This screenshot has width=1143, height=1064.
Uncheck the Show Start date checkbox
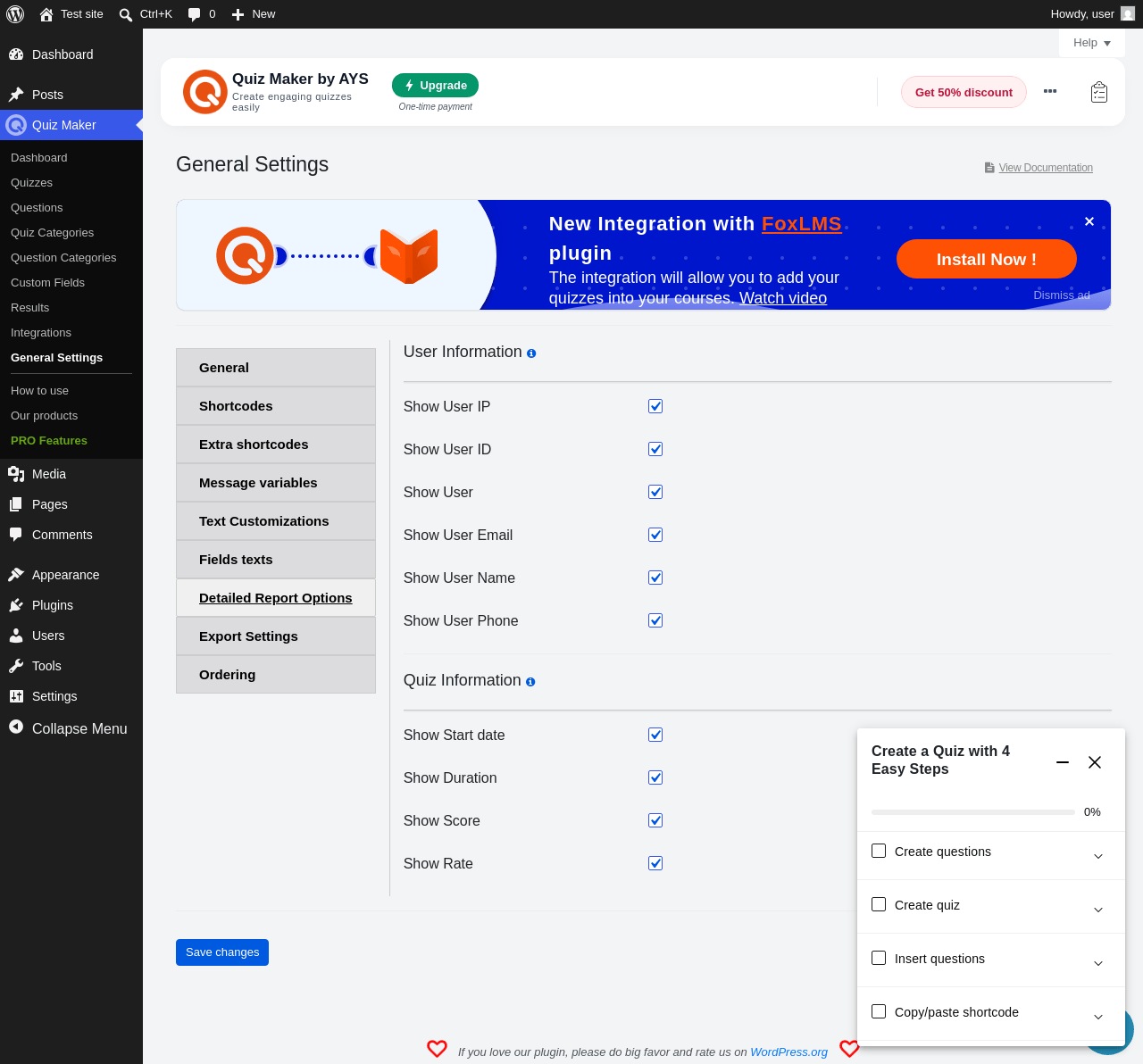tap(655, 735)
